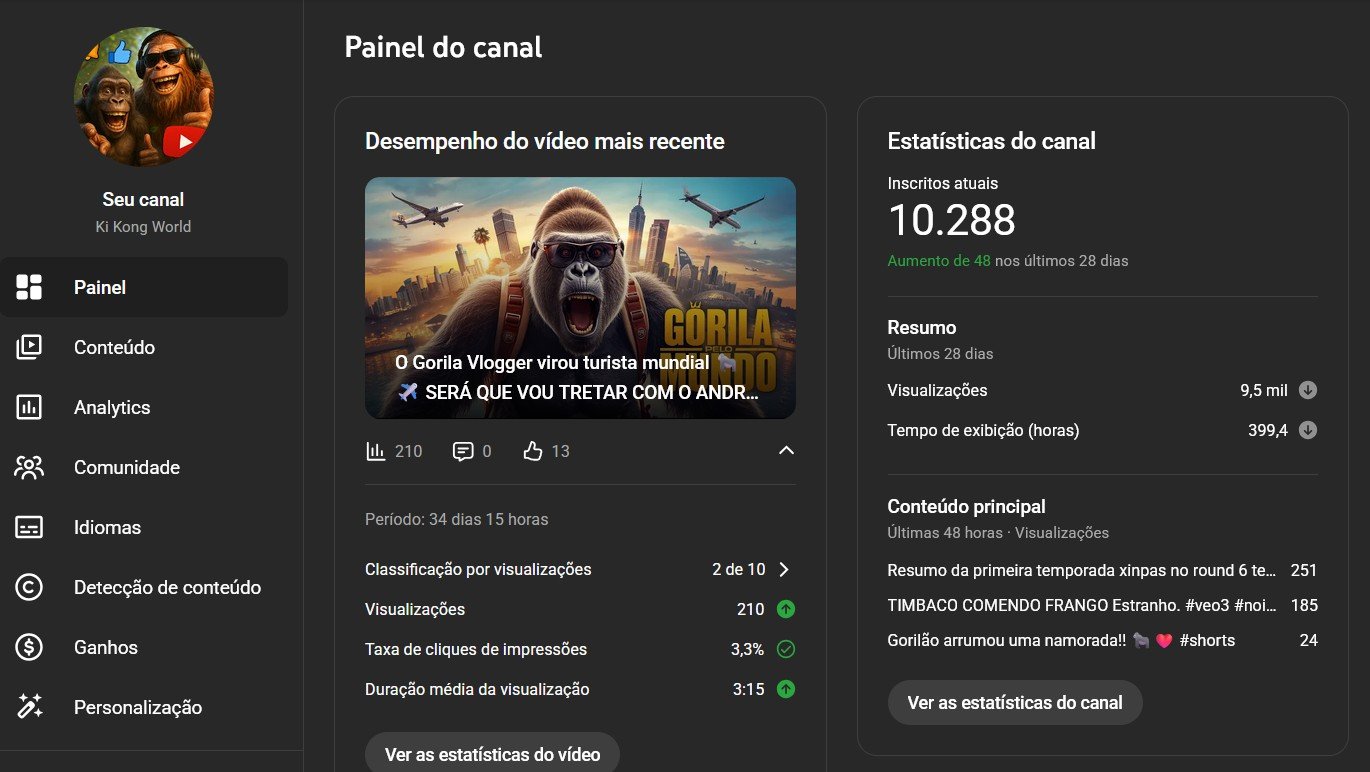
Task: Open video 'TIMBACO COMENDO FRANGO Estranho'
Action: [1082, 605]
